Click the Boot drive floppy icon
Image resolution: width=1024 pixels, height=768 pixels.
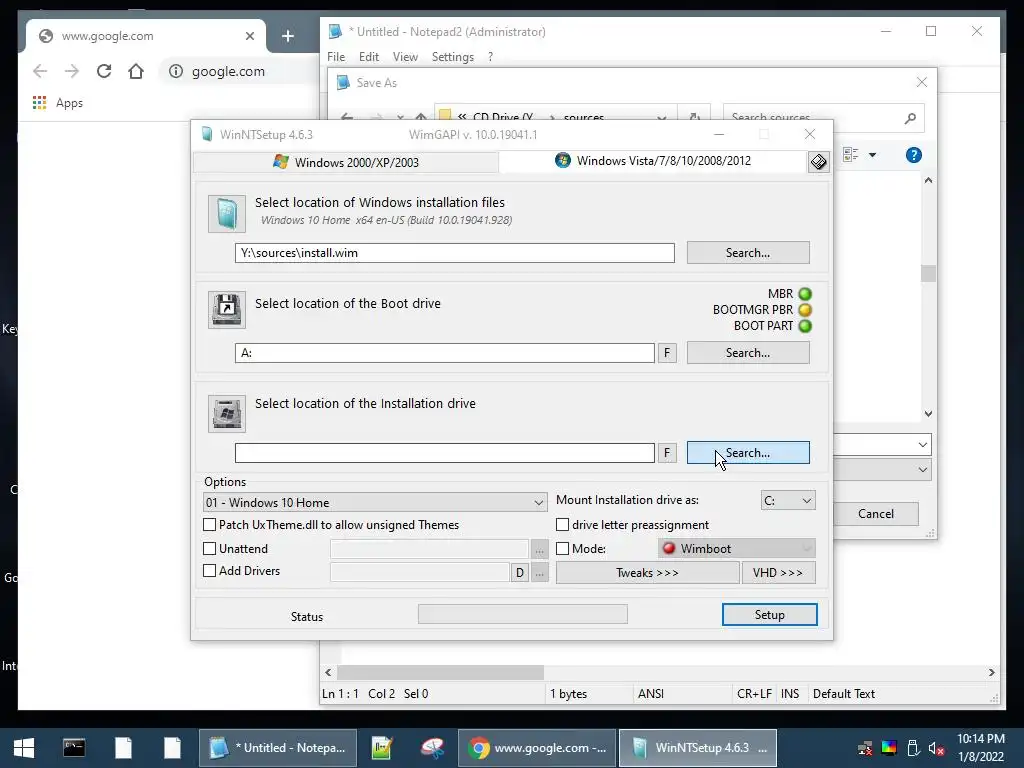[x=227, y=309]
